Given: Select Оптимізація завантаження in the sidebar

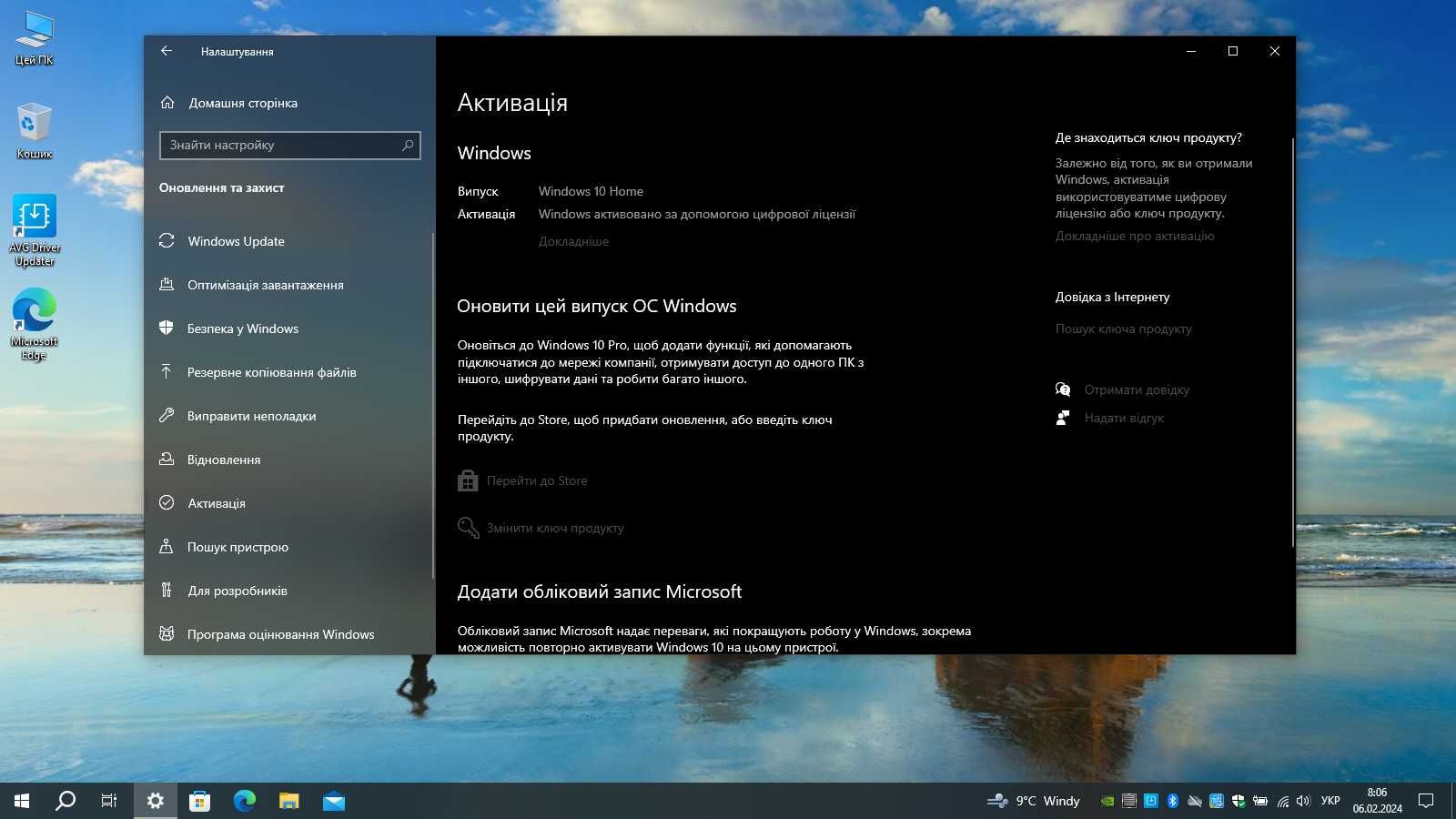Looking at the screenshot, I should [265, 285].
